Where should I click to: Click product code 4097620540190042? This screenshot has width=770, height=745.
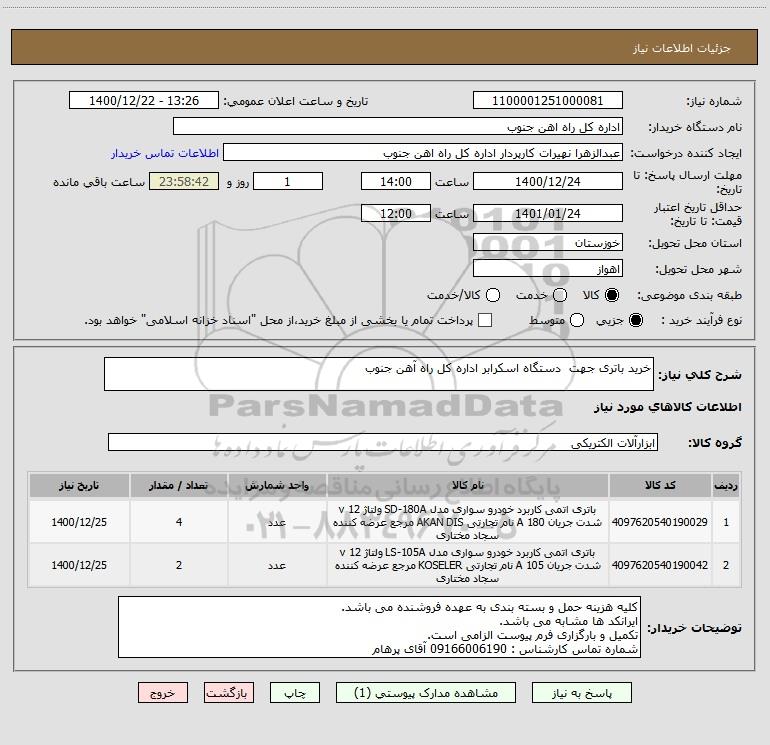pyautogui.click(x=660, y=565)
